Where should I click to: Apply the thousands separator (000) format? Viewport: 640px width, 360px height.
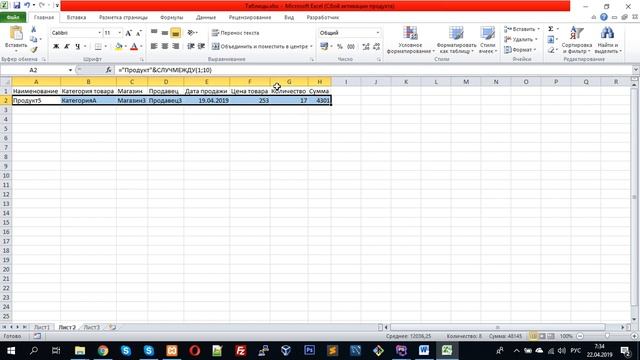tap(351, 47)
